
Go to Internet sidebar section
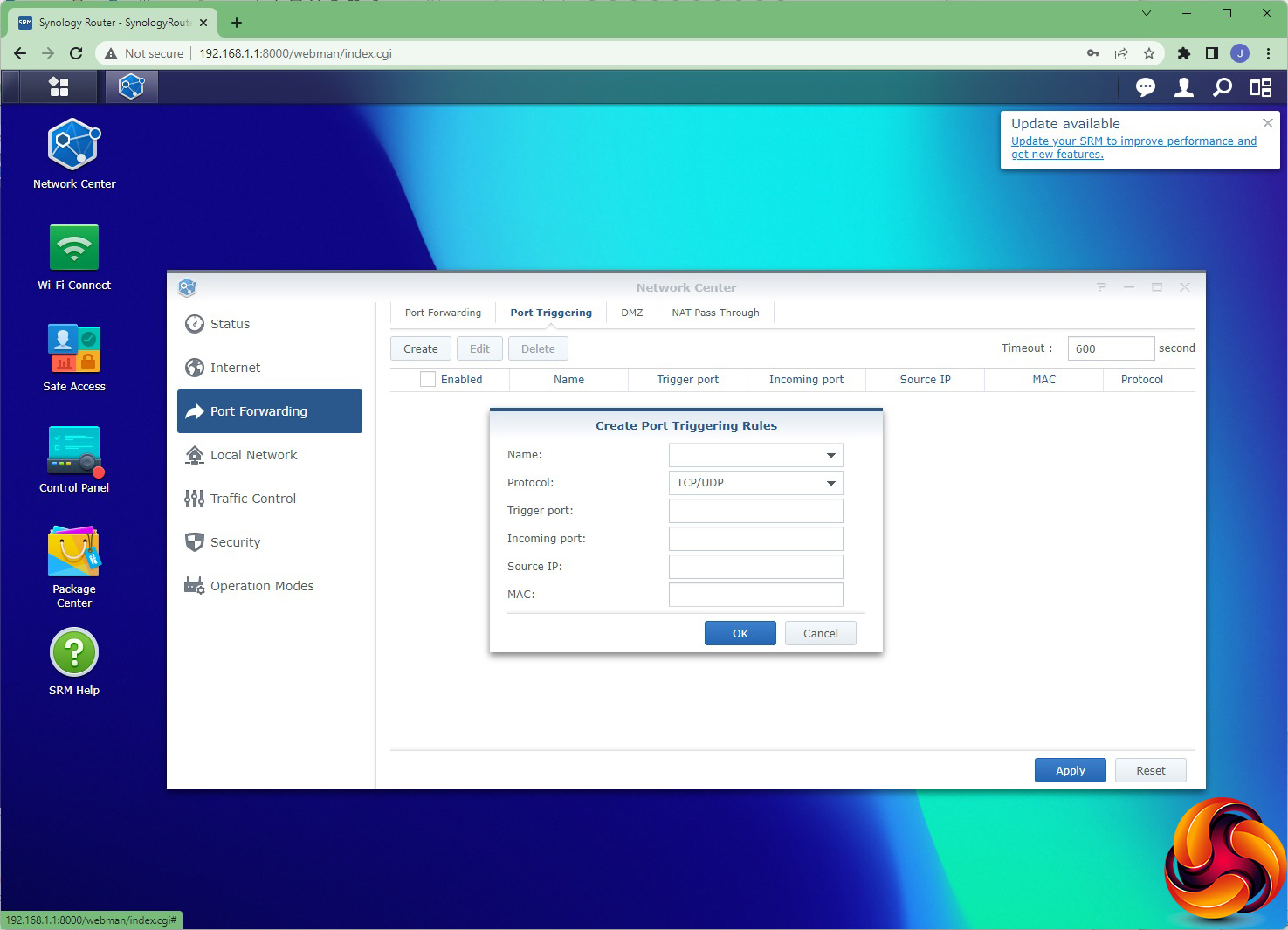pyautogui.click(x=270, y=368)
